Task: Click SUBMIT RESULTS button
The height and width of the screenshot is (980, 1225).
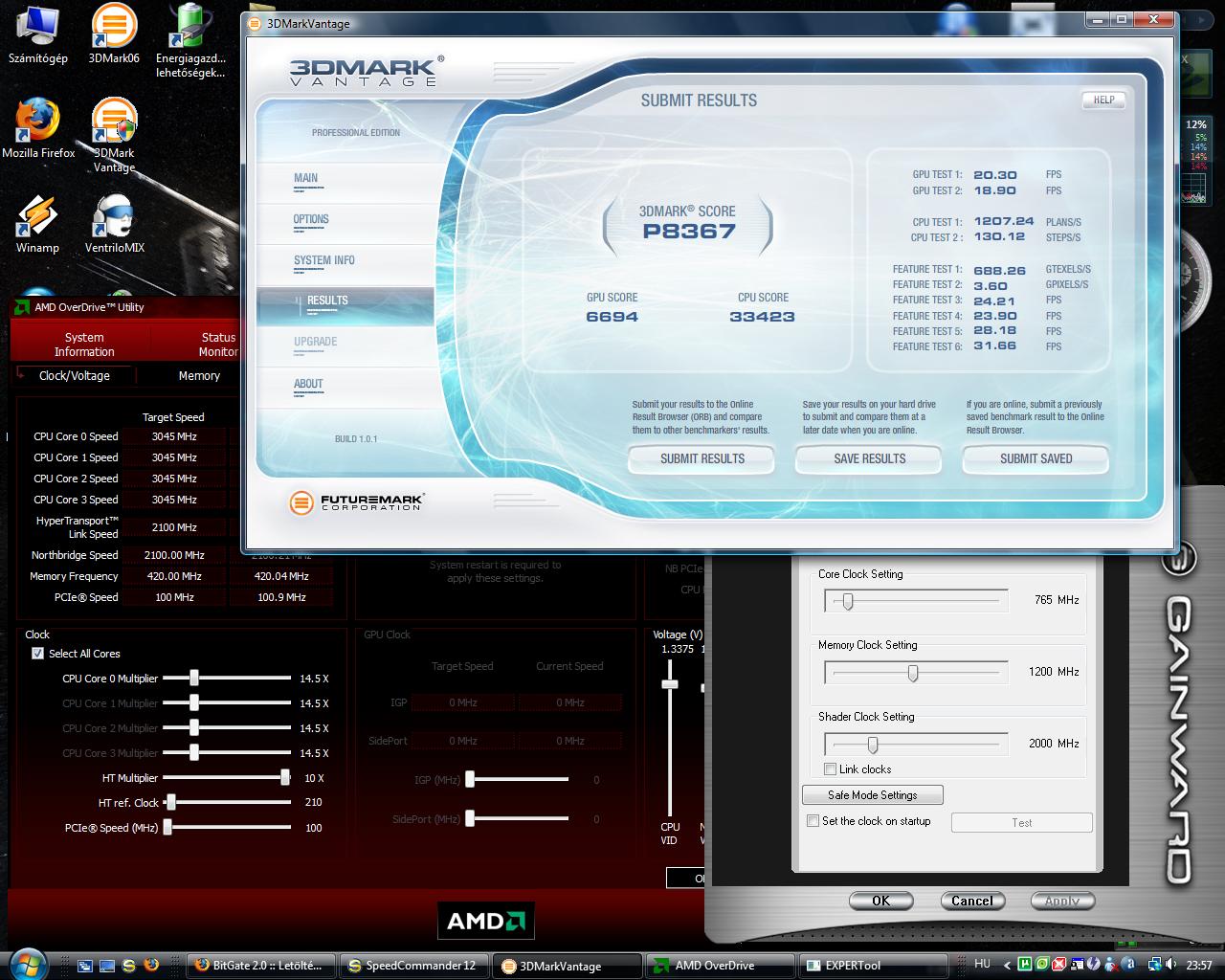Action: [702, 458]
